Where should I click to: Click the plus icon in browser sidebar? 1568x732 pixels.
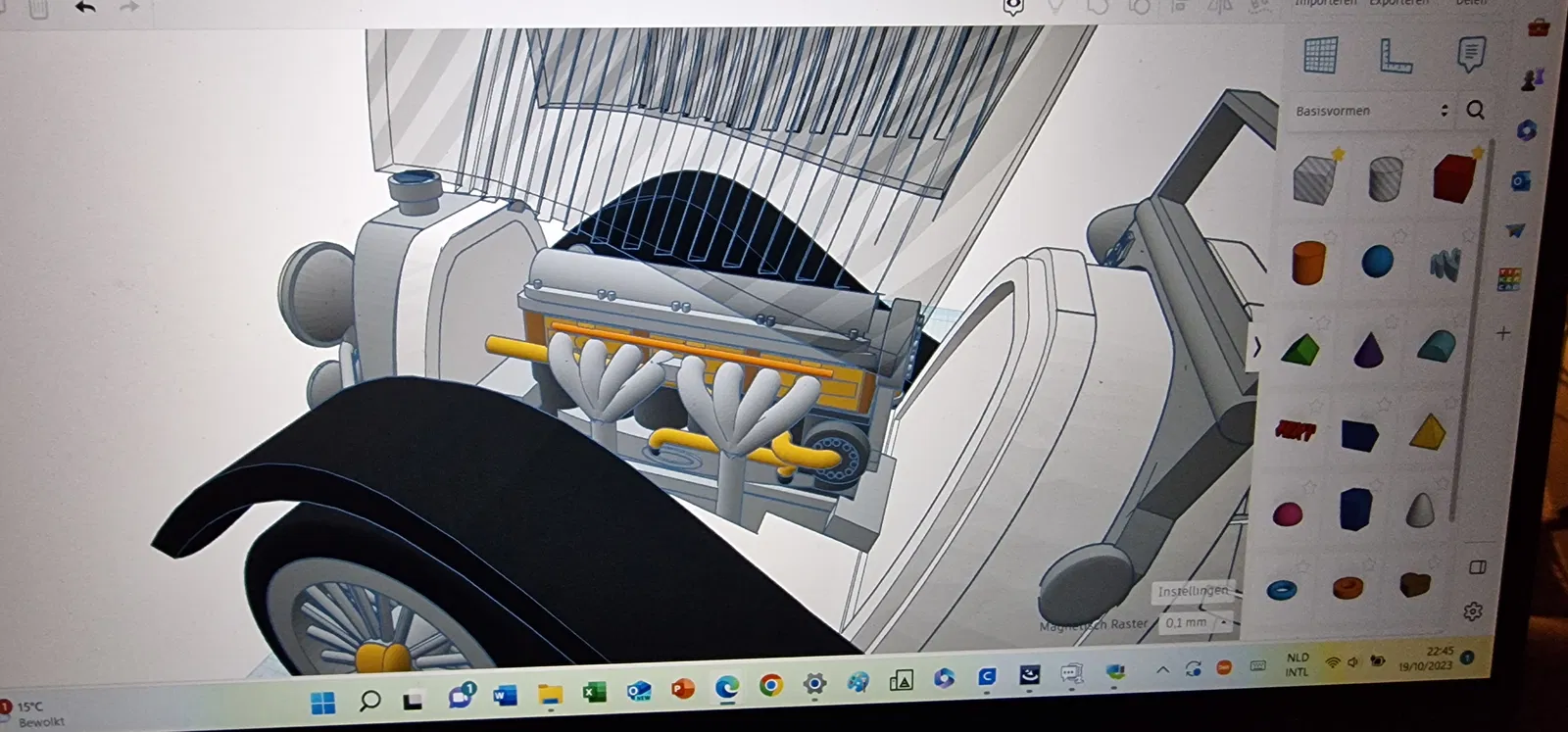pos(1503,333)
